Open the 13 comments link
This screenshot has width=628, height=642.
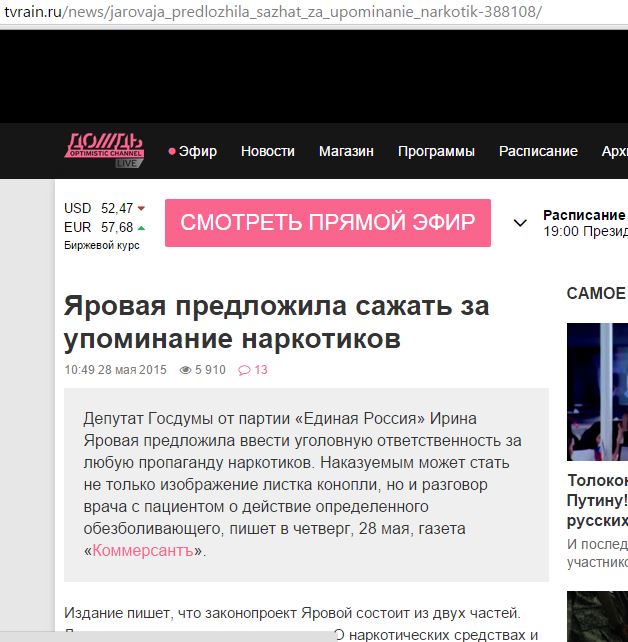pos(261,370)
